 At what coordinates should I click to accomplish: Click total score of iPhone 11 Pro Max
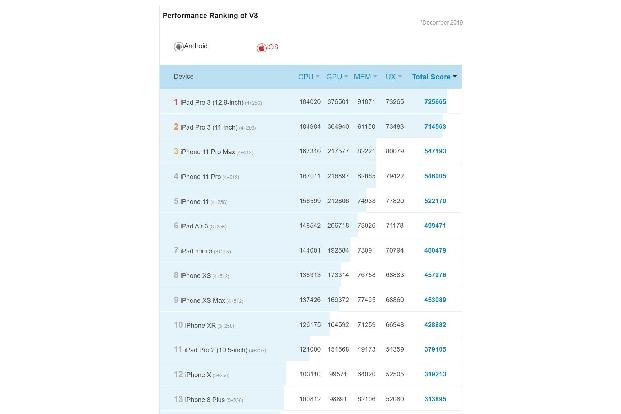click(435, 151)
